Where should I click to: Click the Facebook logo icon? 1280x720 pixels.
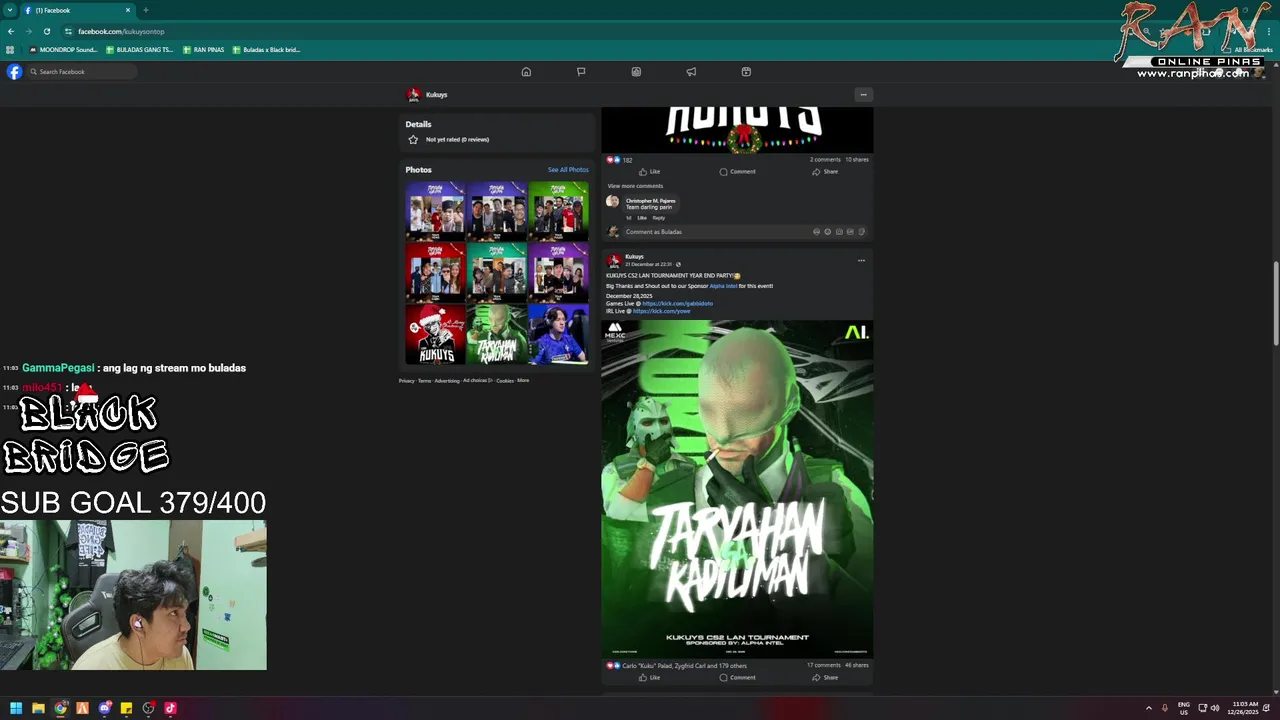(x=14, y=72)
